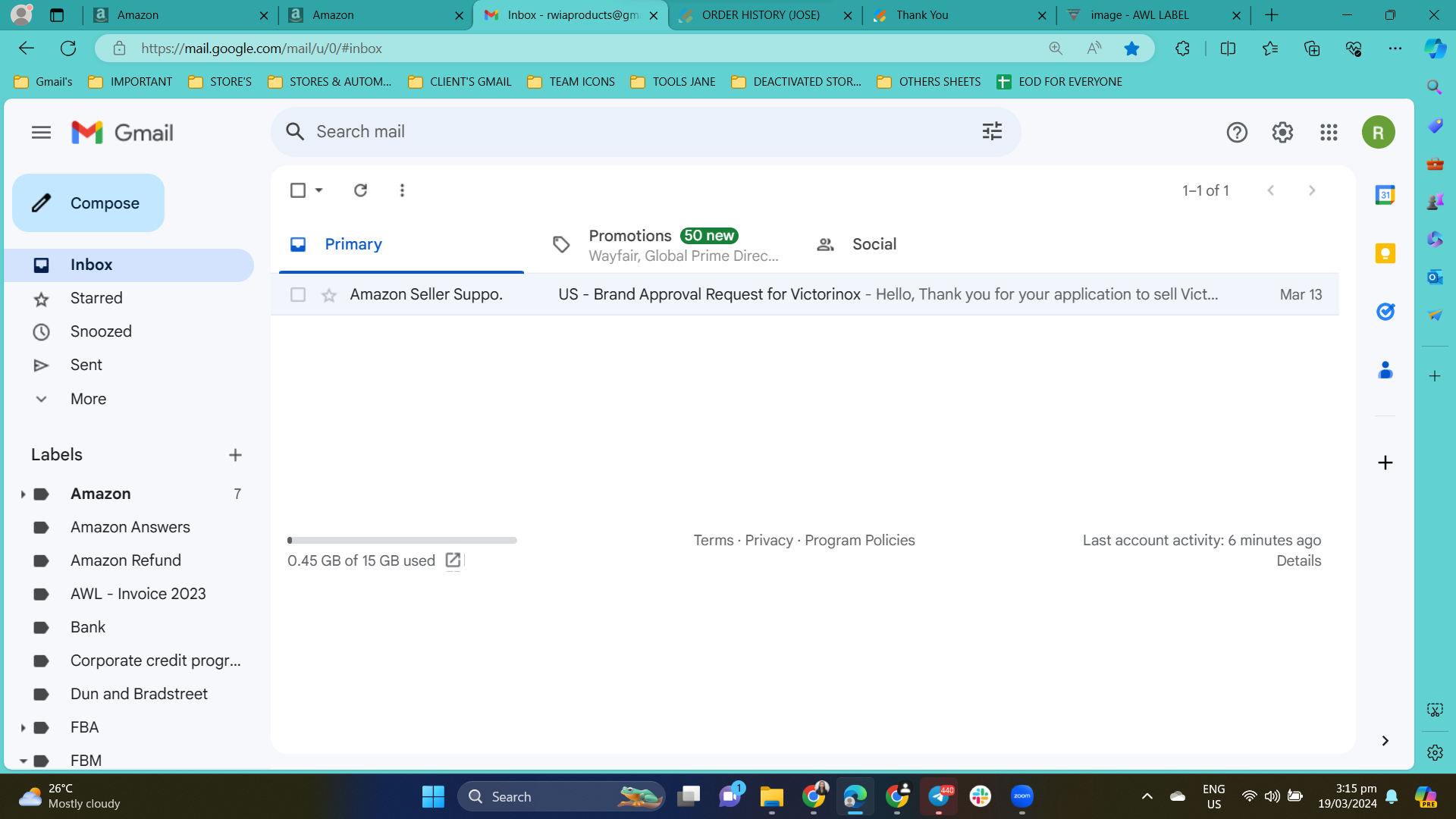Viewport: 1456px width, 819px height.
Task: Switch to the Thank You browser tab
Action: coord(958,15)
